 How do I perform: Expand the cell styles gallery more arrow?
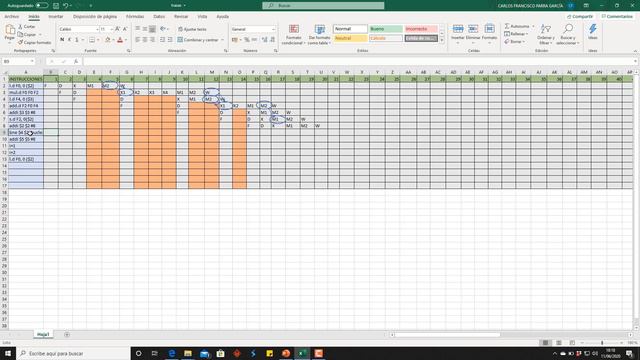442,40
